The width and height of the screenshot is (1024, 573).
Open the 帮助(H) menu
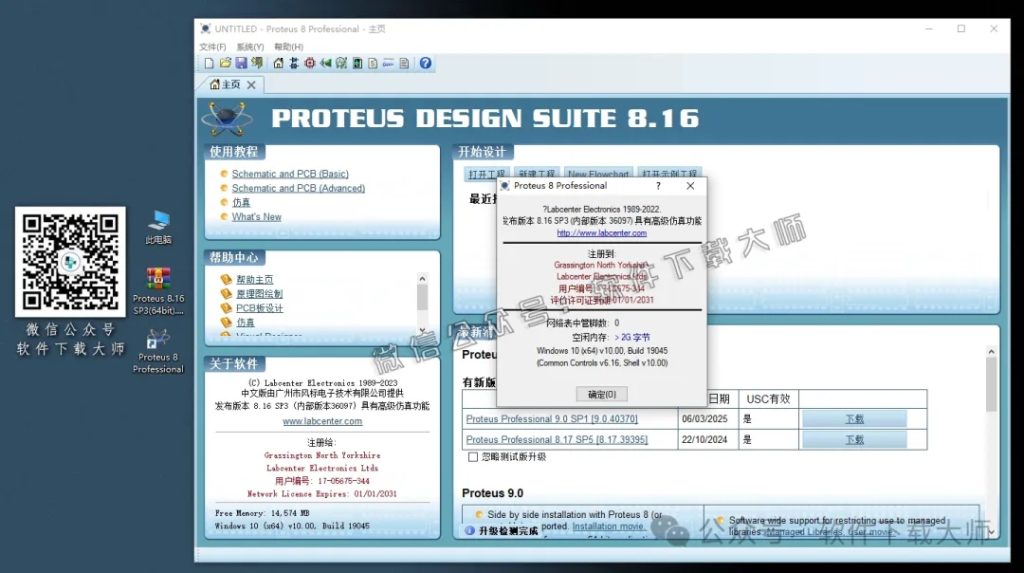click(289, 47)
